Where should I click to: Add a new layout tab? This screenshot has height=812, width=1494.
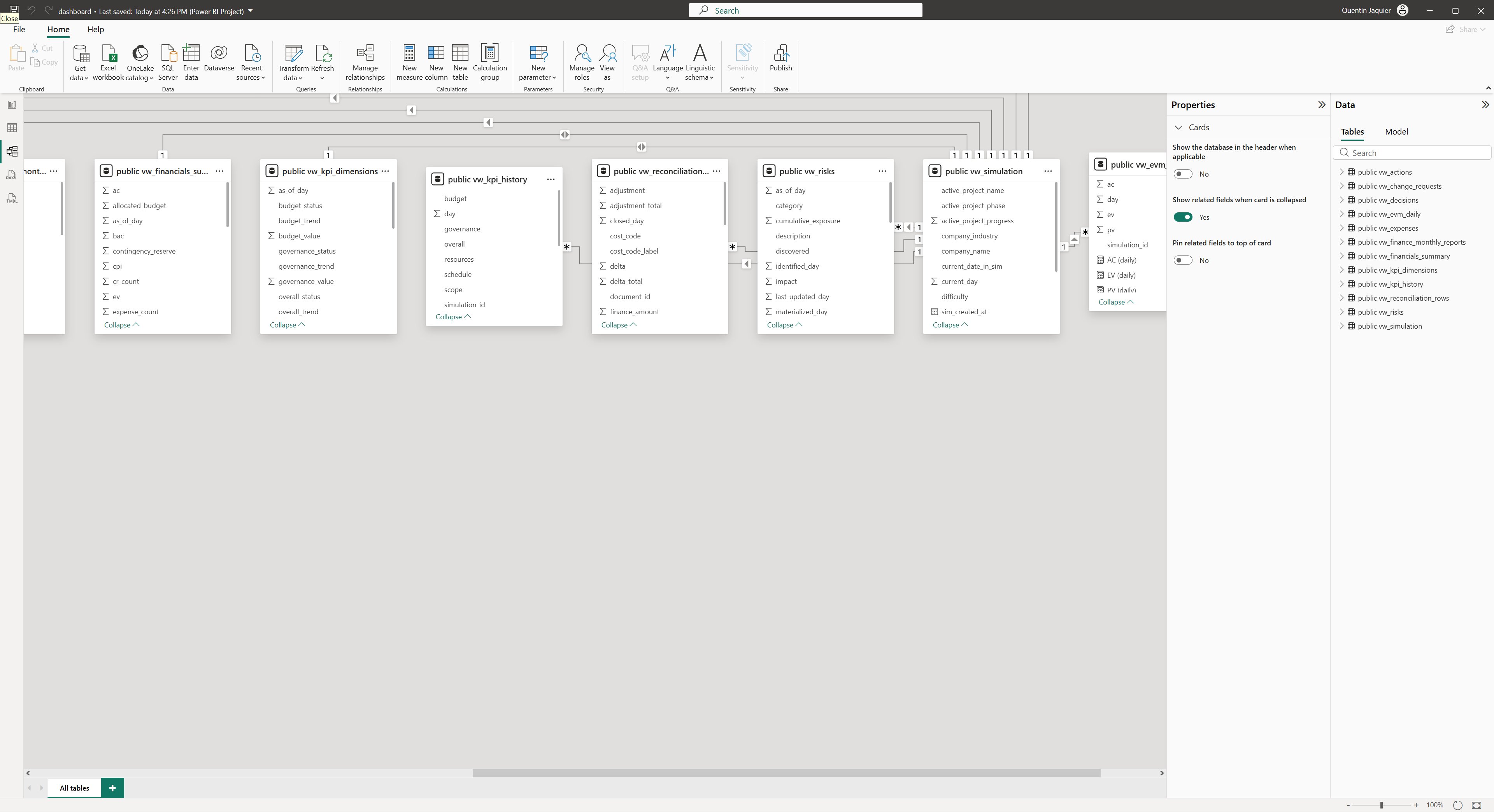click(112, 788)
